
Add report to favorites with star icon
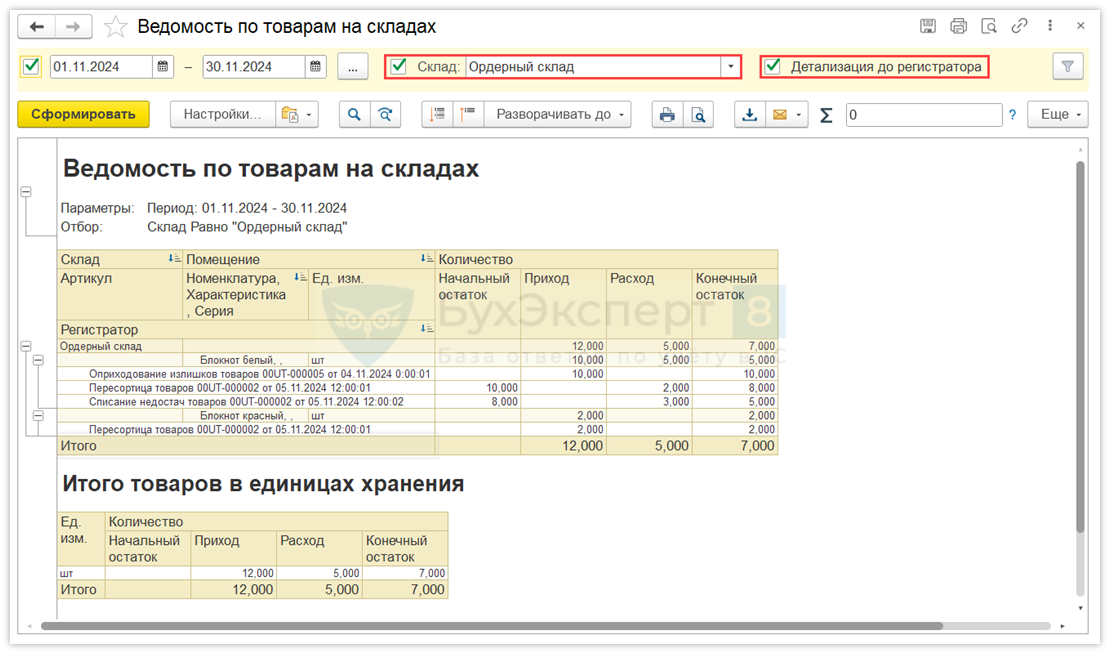(x=116, y=27)
